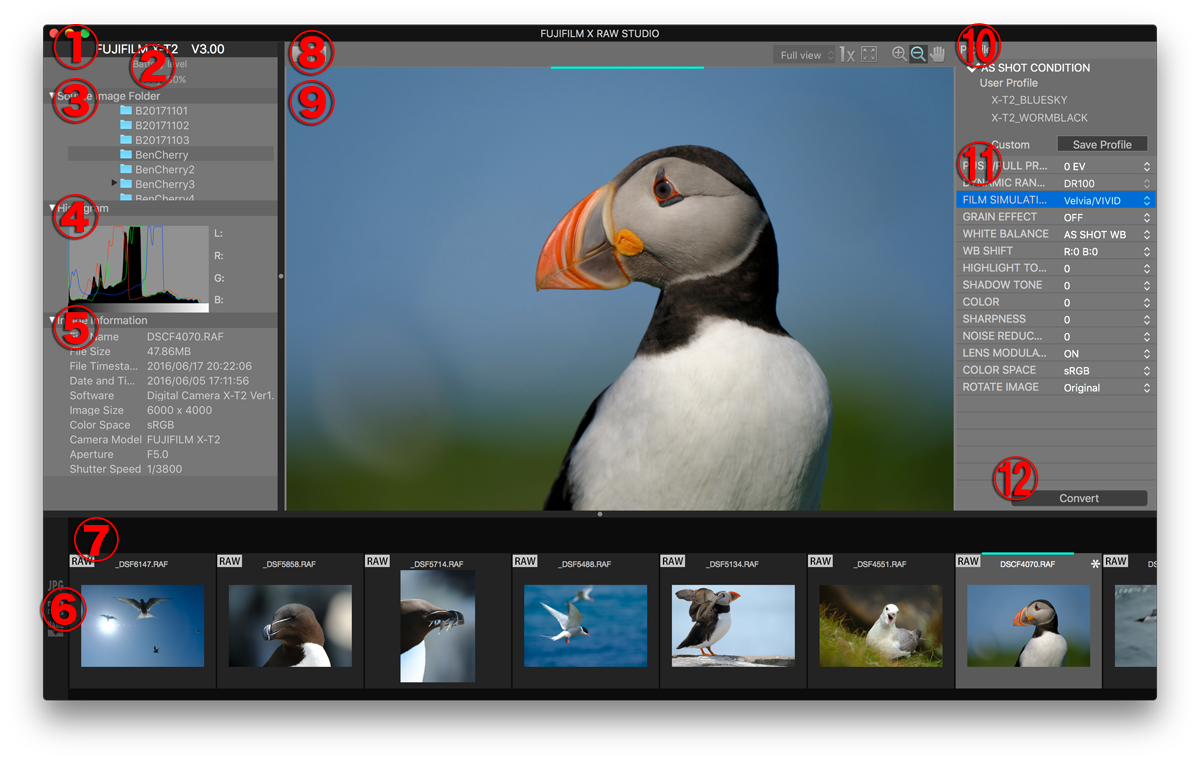Select the X-T2_BLUESKY user profile
1200x762 pixels.
point(1029,100)
